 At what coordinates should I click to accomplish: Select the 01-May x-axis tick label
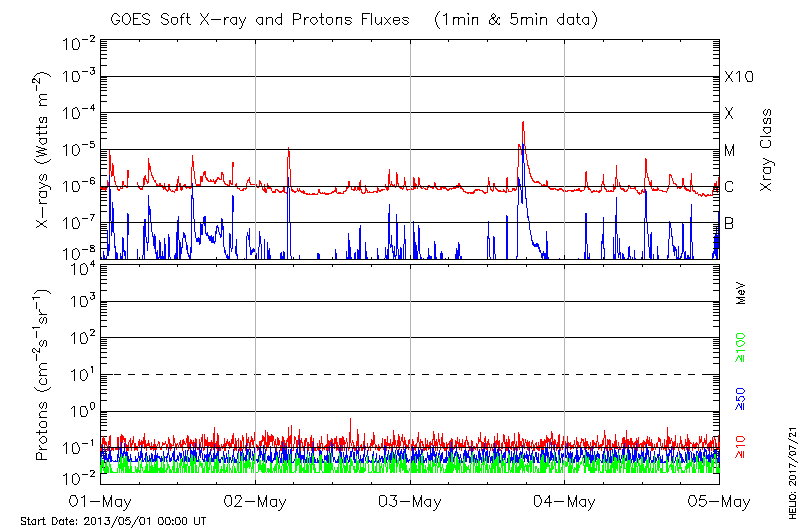[101, 500]
